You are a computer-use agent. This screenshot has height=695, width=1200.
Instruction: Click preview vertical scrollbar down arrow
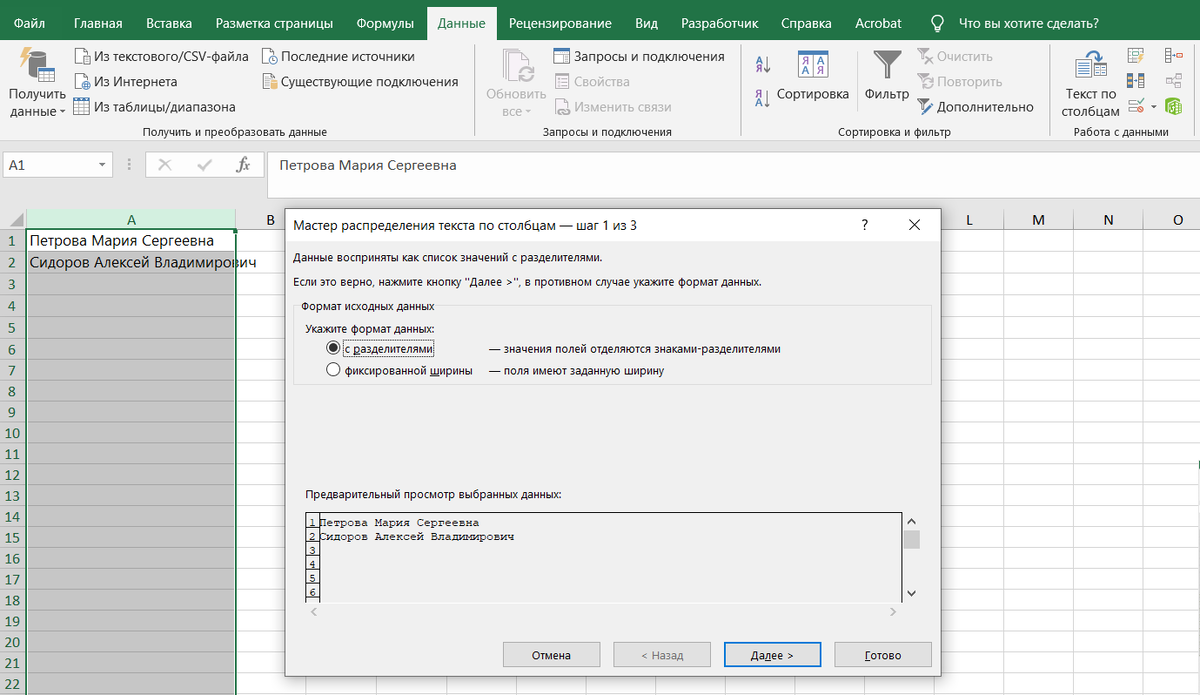tap(911, 593)
